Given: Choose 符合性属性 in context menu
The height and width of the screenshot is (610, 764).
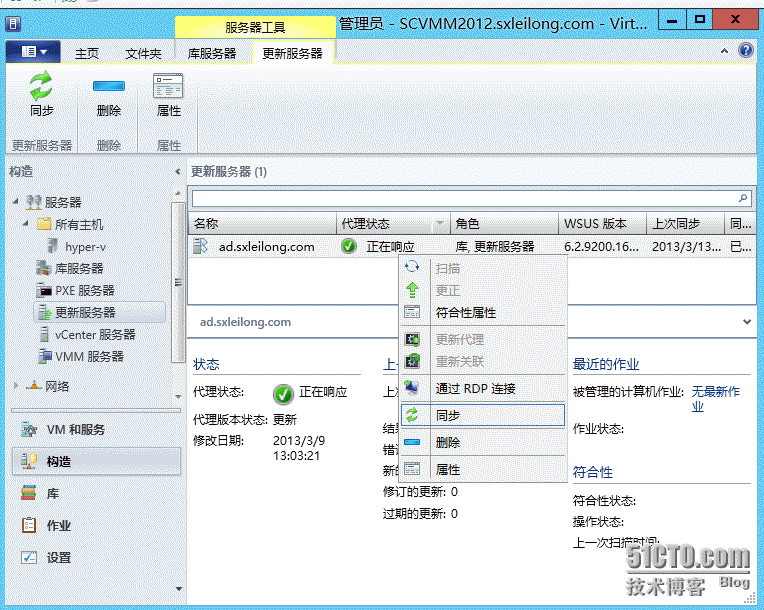Looking at the screenshot, I should [x=483, y=312].
